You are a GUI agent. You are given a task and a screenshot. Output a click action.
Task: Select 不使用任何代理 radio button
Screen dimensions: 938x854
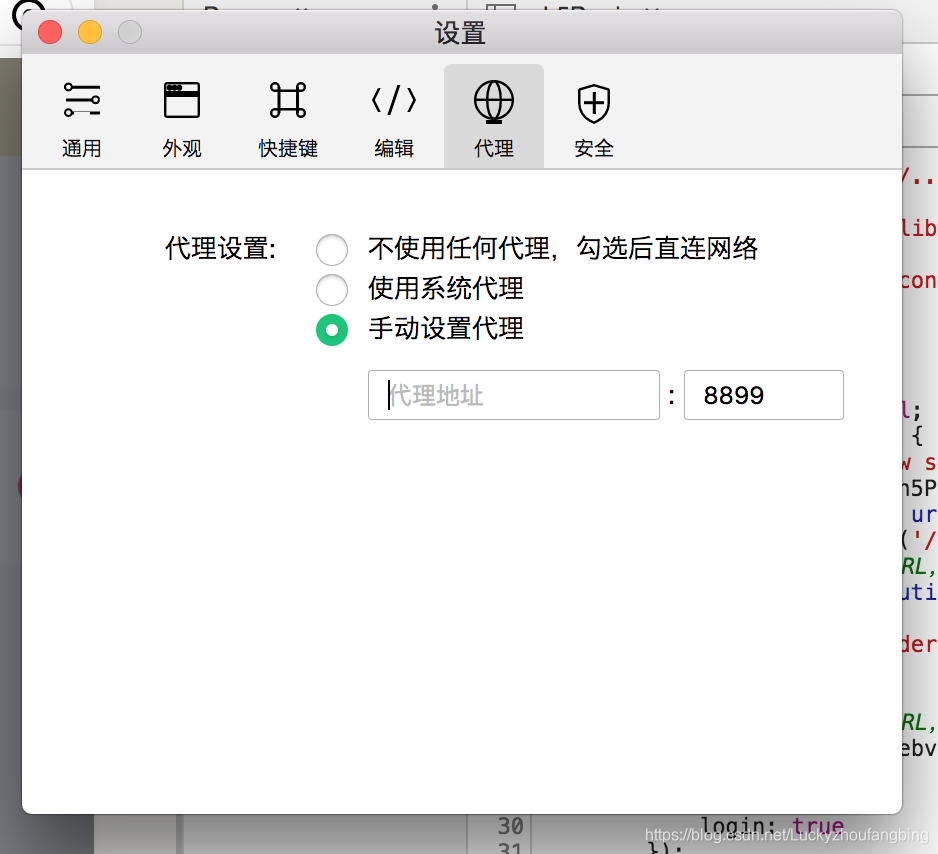pos(332,250)
